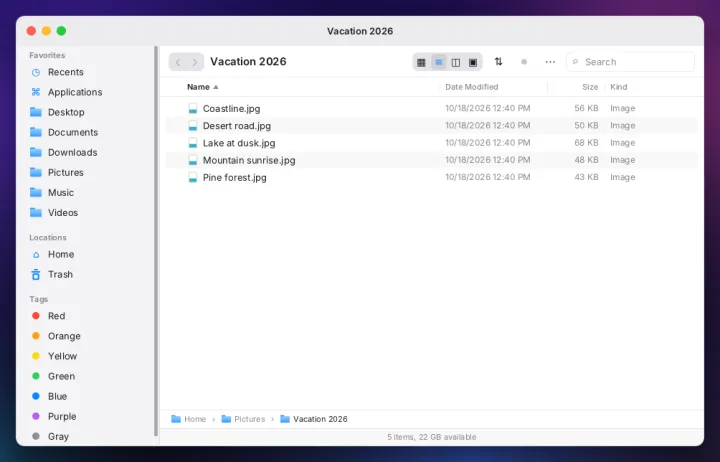Click the search magnifier icon

tap(575, 62)
